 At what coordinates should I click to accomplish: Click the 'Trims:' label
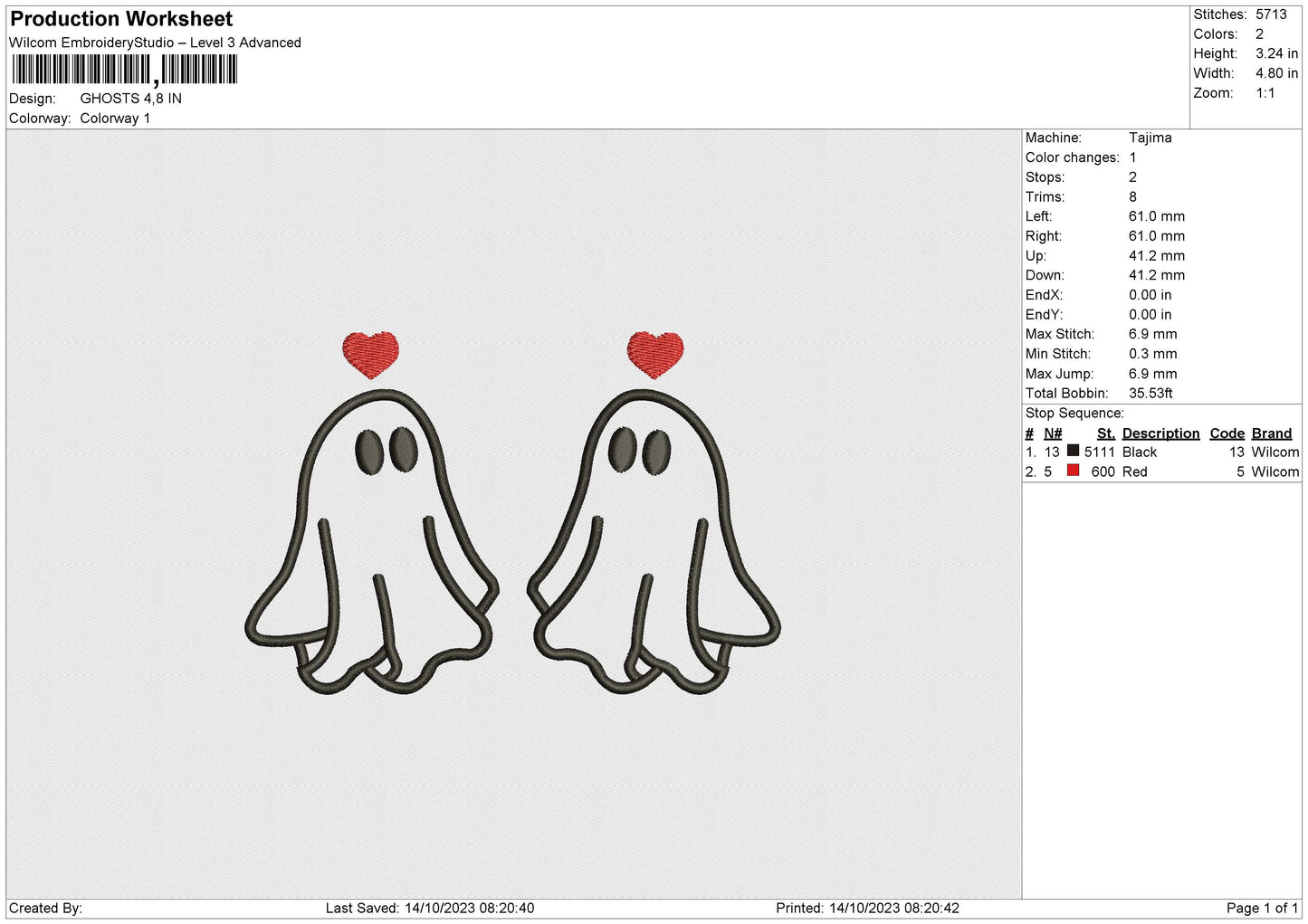[x=1045, y=197]
